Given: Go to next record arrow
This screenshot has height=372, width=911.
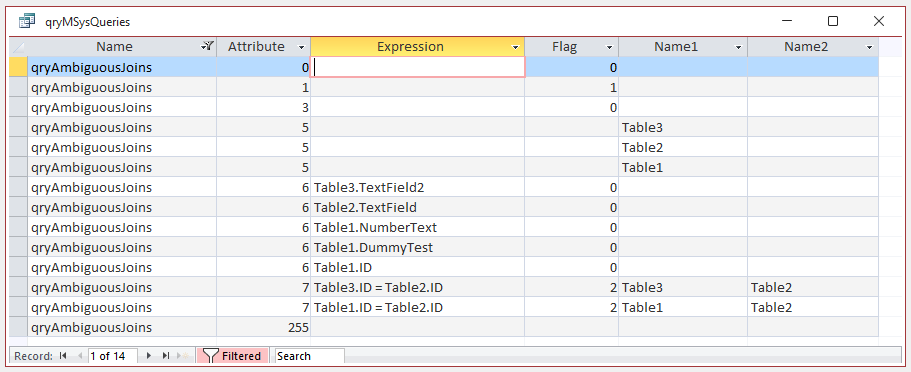Looking at the screenshot, I should [149, 356].
